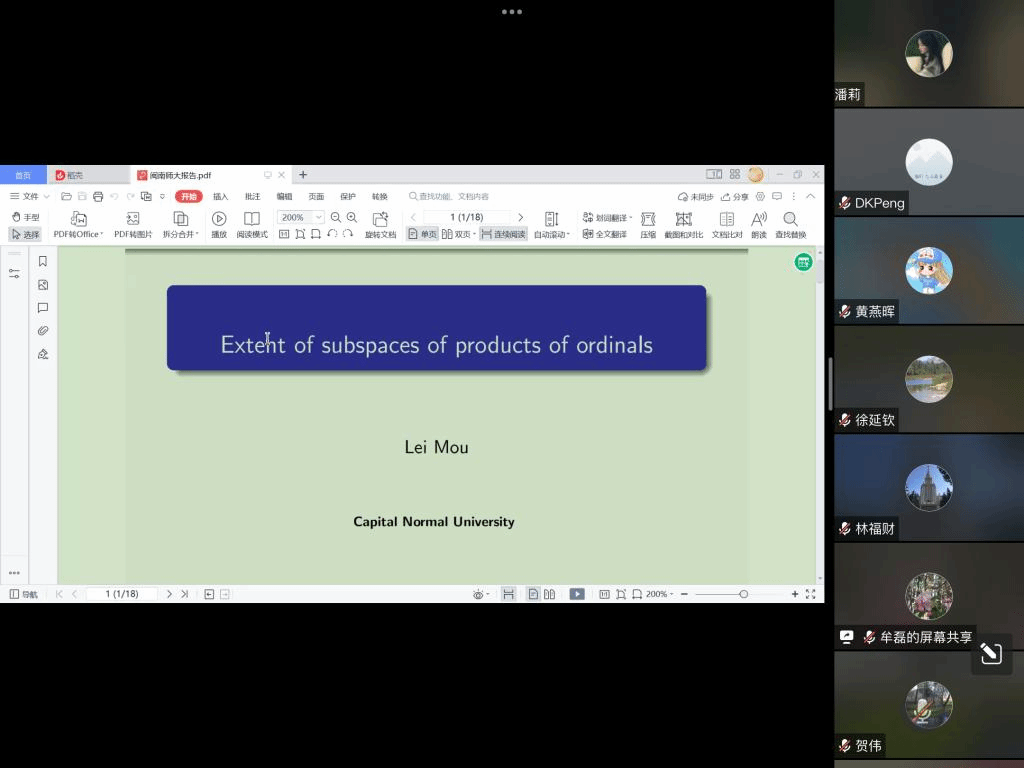Viewport: 1024px width, 768px height.
Task: Click the PDF转图片 icon
Action: (133, 219)
